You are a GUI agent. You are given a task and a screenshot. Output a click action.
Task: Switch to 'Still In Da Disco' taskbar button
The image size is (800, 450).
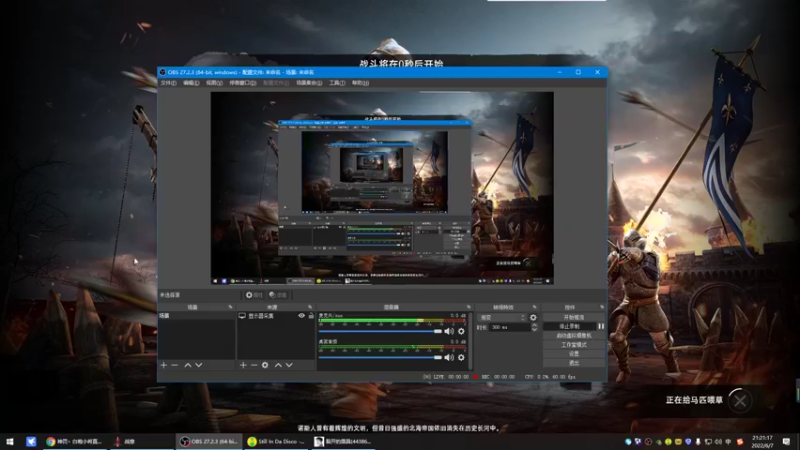point(276,442)
